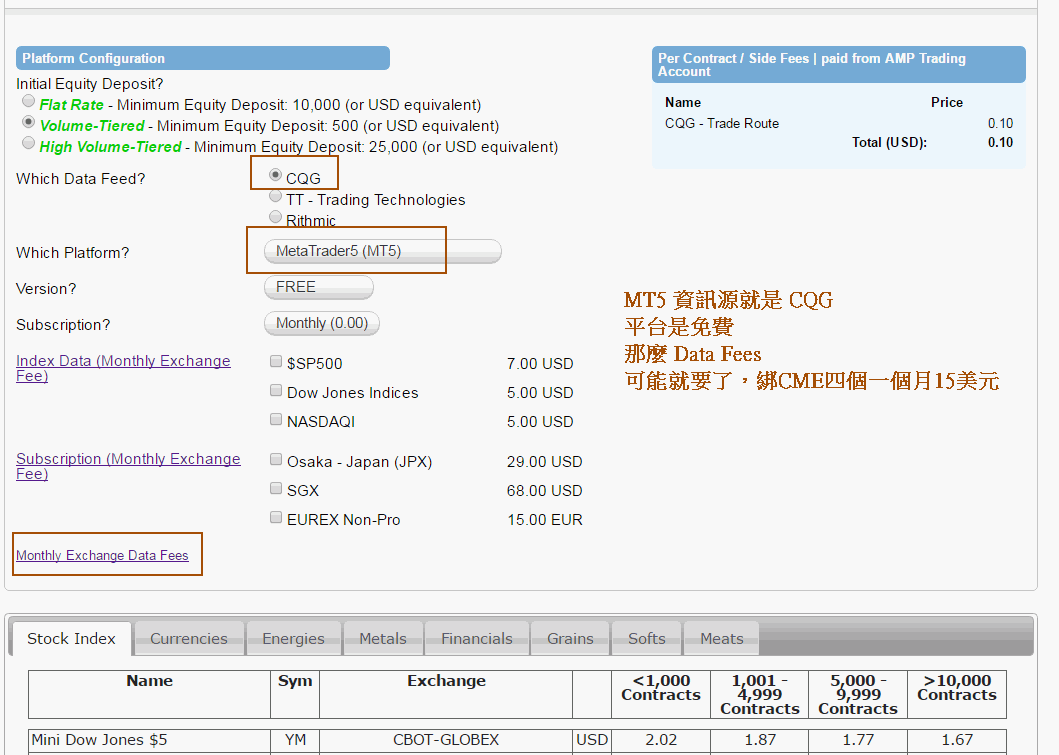Image resolution: width=1059 pixels, height=755 pixels.
Task: Click the YM symbol cell
Action: (295, 740)
